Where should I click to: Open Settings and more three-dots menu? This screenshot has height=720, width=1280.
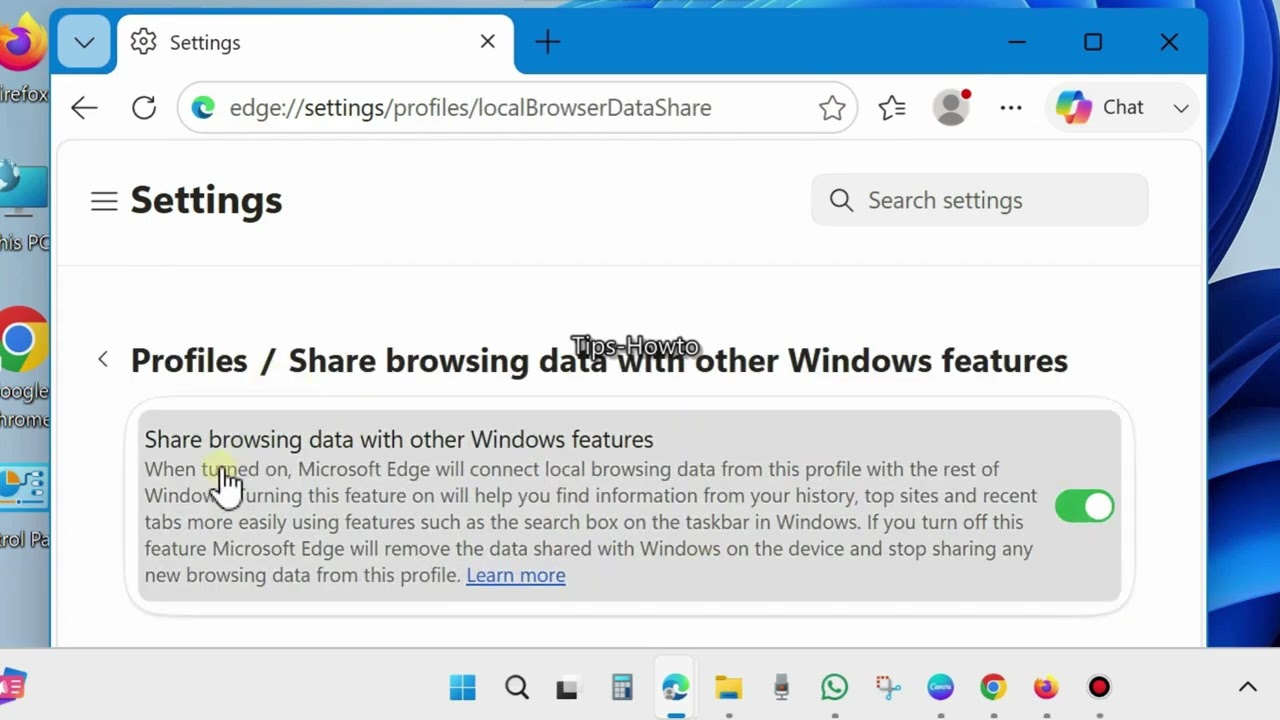pyautogui.click(x=1011, y=108)
